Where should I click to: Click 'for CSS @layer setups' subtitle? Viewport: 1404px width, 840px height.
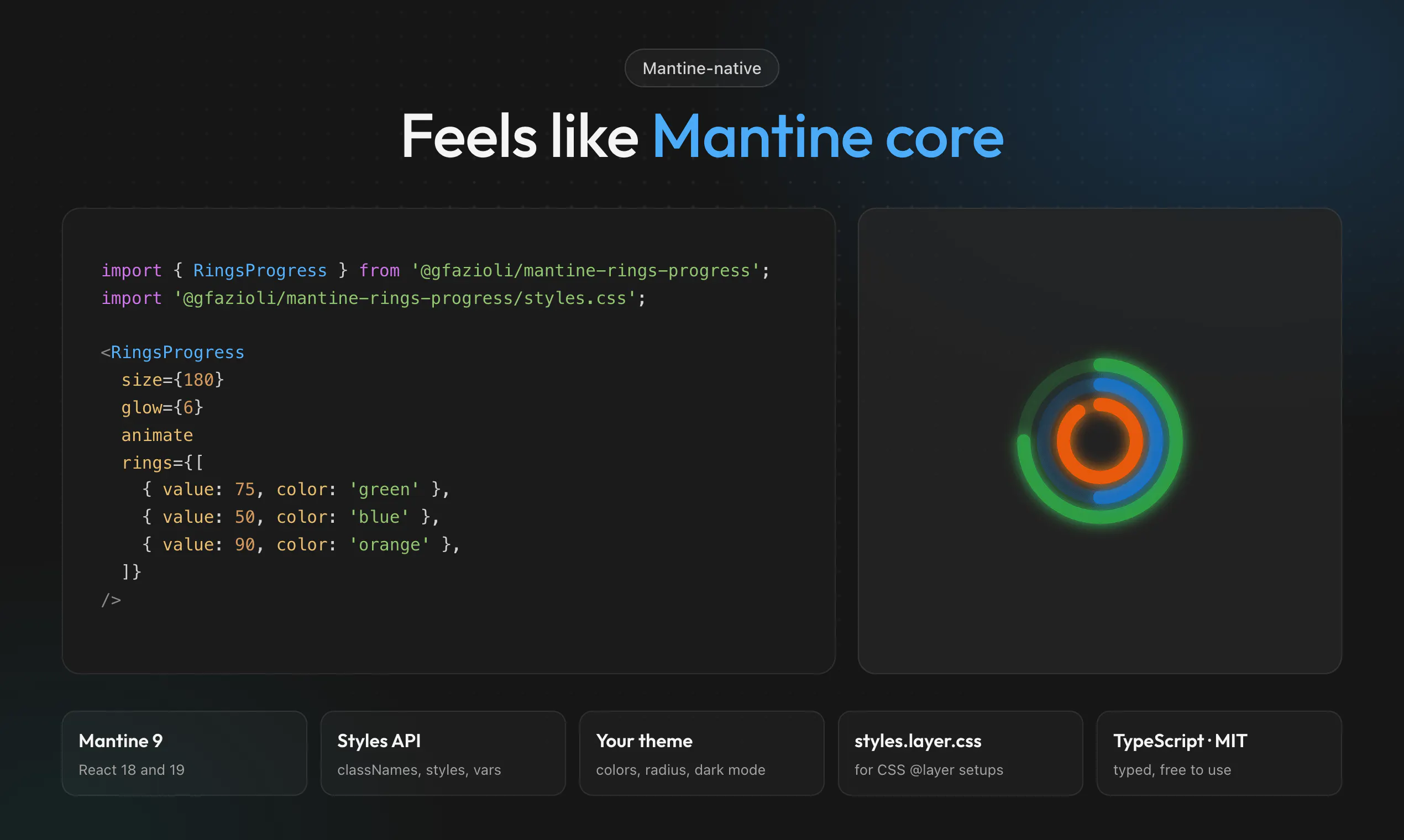(929, 770)
